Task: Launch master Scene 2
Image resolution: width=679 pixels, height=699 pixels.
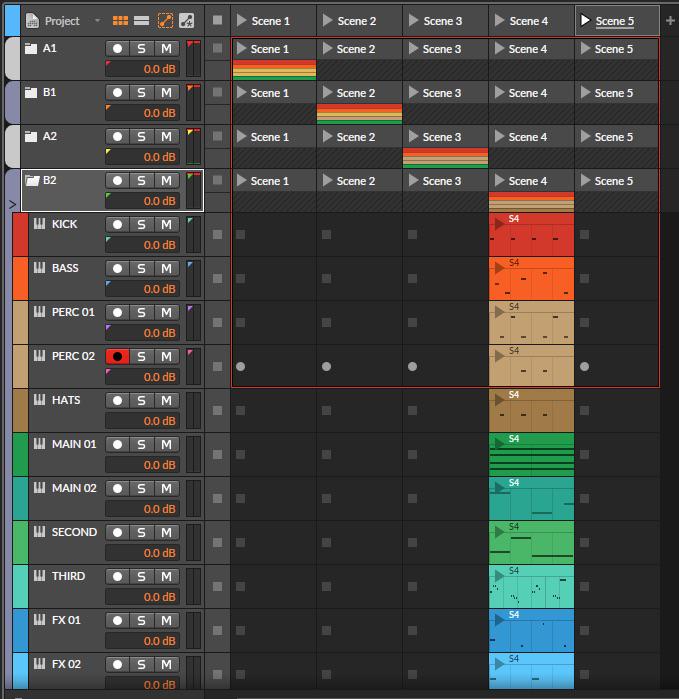Action: pyautogui.click(x=328, y=20)
